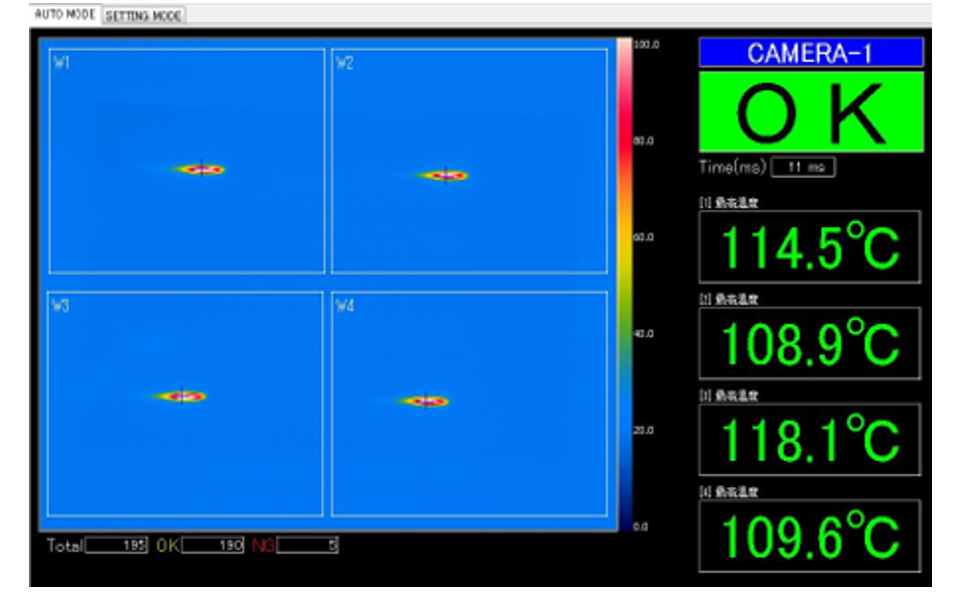Select the 118.1°C temperature readout
Image resolution: width=960 pixels, height=600 pixels.
810,440
